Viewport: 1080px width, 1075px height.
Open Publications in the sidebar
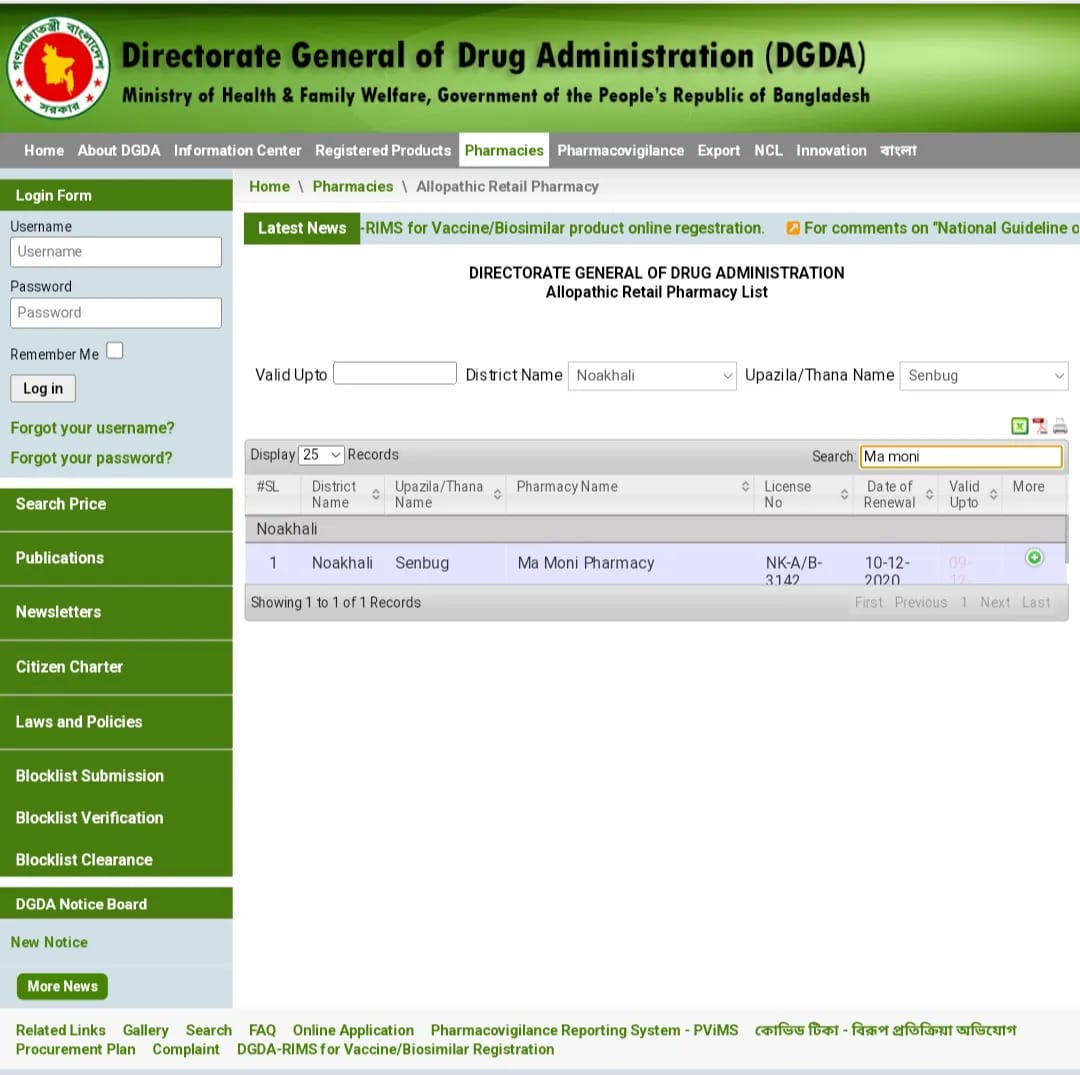[116, 558]
